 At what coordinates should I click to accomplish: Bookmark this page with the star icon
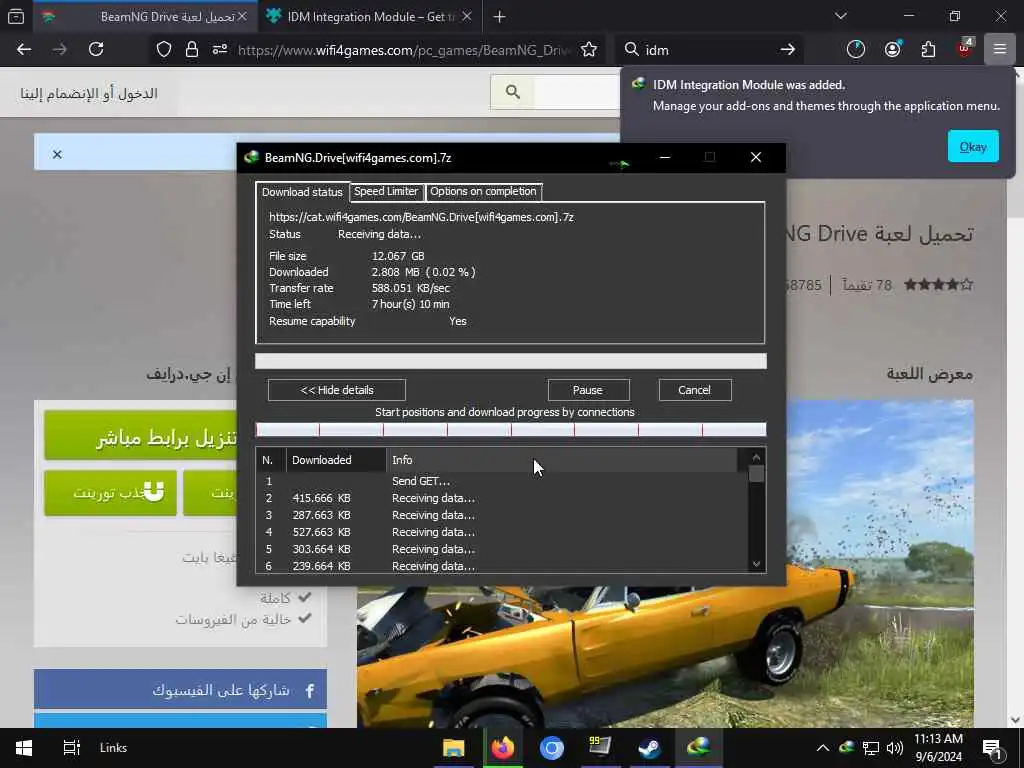pos(589,50)
